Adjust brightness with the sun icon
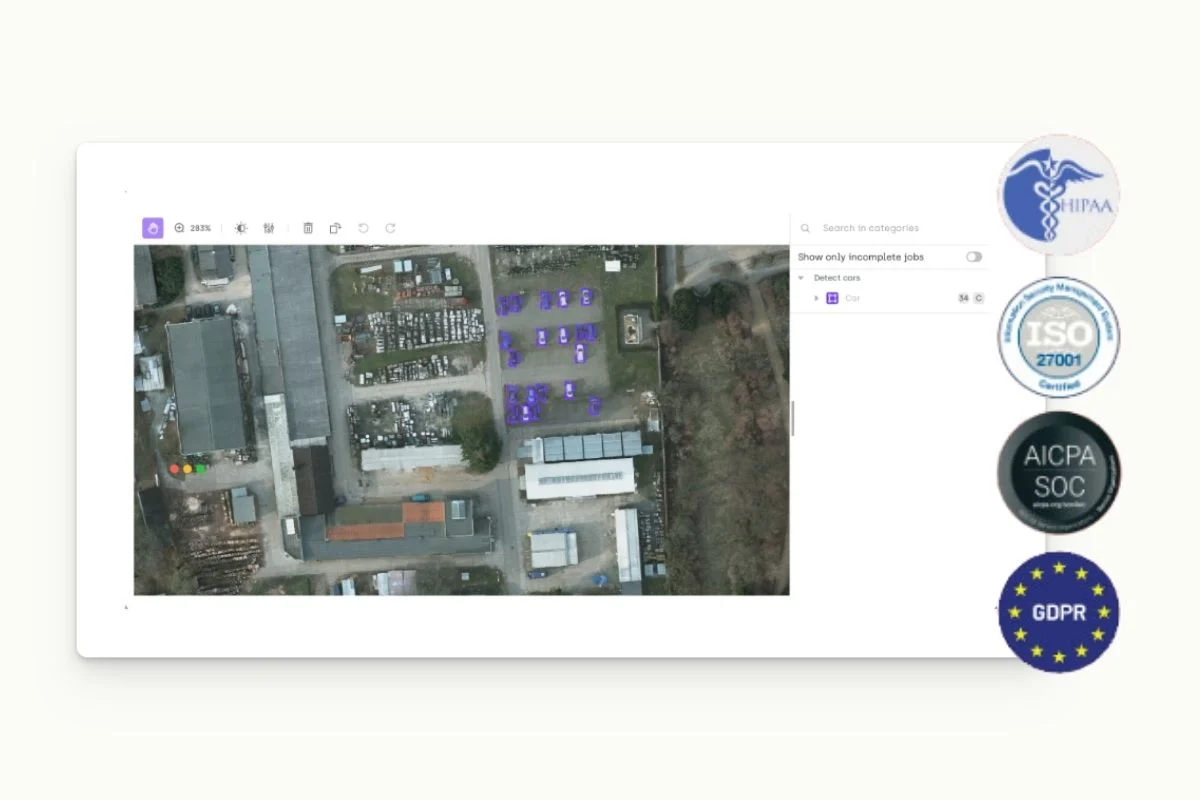 (x=241, y=228)
